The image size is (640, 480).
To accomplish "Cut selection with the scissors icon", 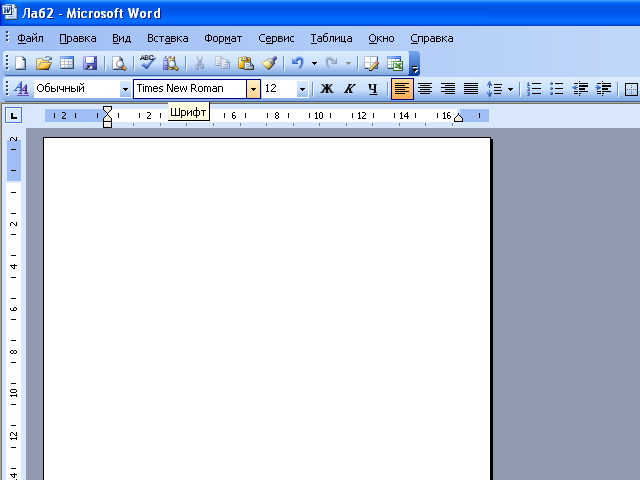I will pyautogui.click(x=199, y=63).
